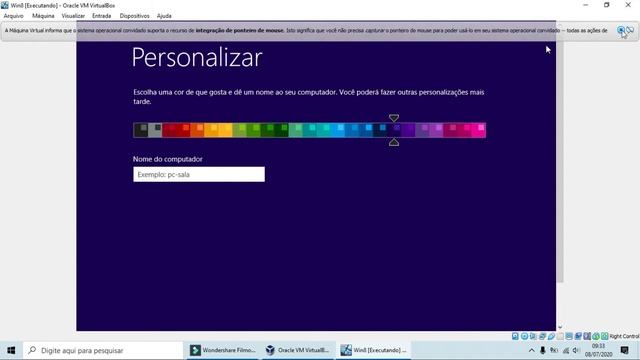Click the virtualization features V icon
The height and width of the screenshot is (360, 640).
(587, 336)
